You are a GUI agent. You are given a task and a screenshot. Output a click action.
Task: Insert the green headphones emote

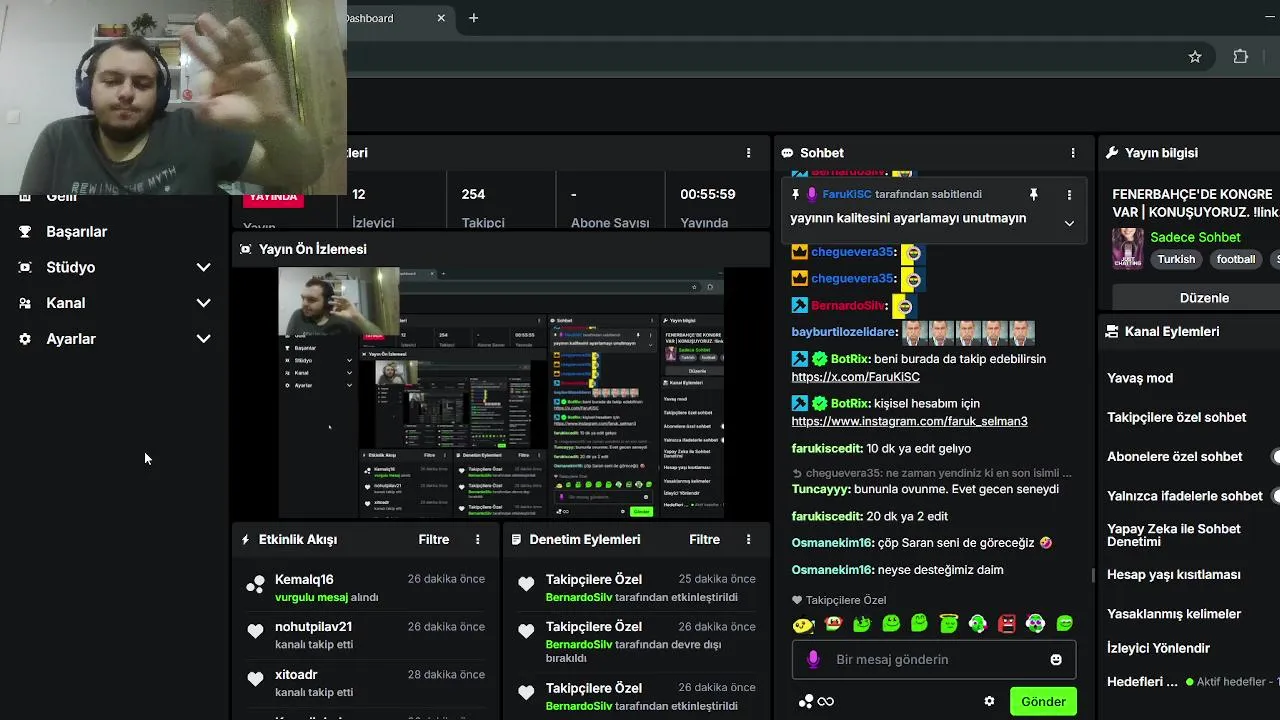pos(978,624)
